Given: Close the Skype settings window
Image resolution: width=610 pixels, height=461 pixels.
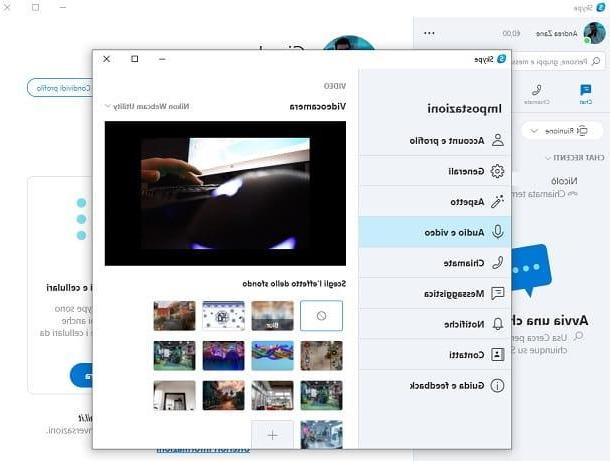Looking at the screenshot, I should [107, 59].
